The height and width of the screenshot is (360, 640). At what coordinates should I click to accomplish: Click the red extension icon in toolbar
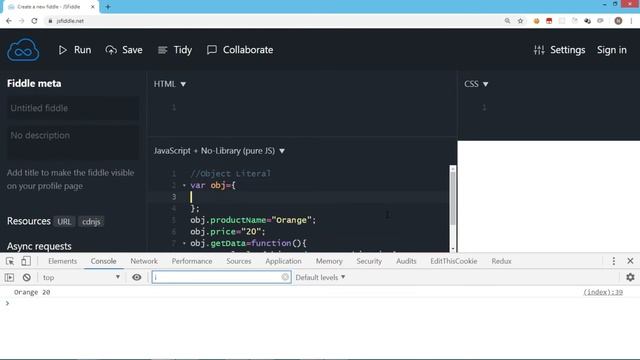coord(549,21)
